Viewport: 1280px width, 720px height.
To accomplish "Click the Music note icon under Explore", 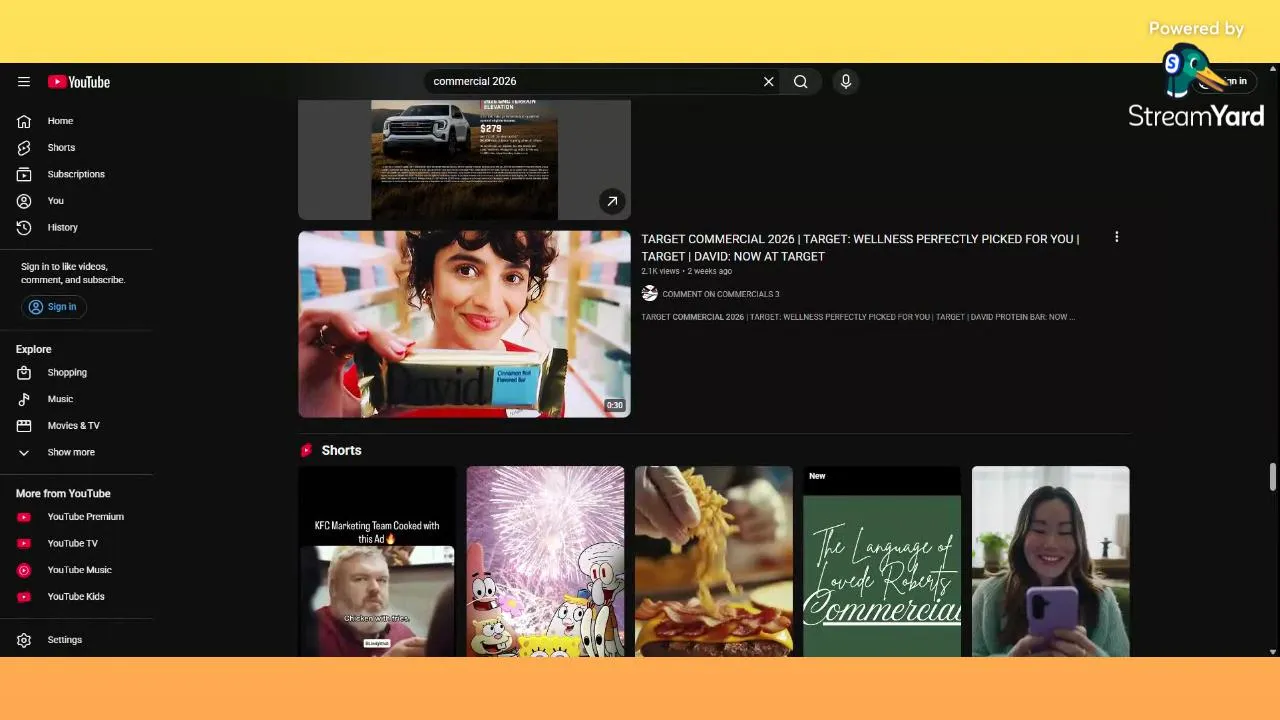I will (x=24, y=399).
